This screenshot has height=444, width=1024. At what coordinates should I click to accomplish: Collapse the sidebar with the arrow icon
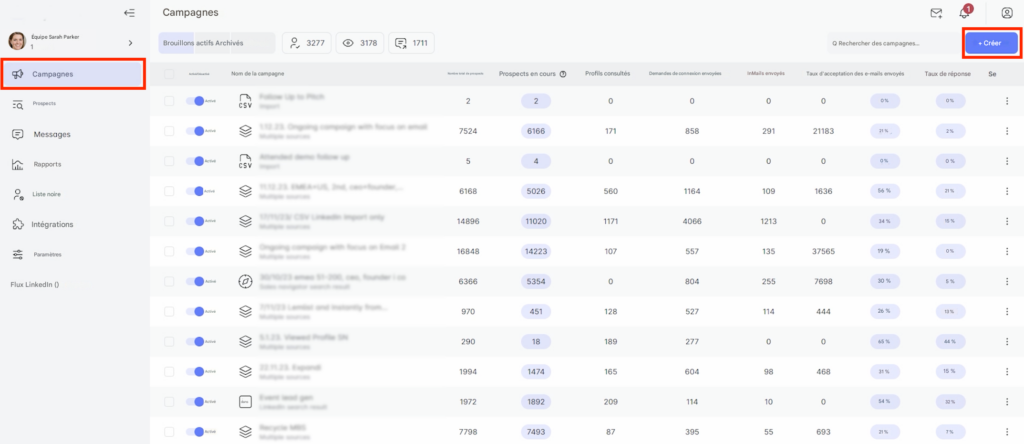pos(129,13)
